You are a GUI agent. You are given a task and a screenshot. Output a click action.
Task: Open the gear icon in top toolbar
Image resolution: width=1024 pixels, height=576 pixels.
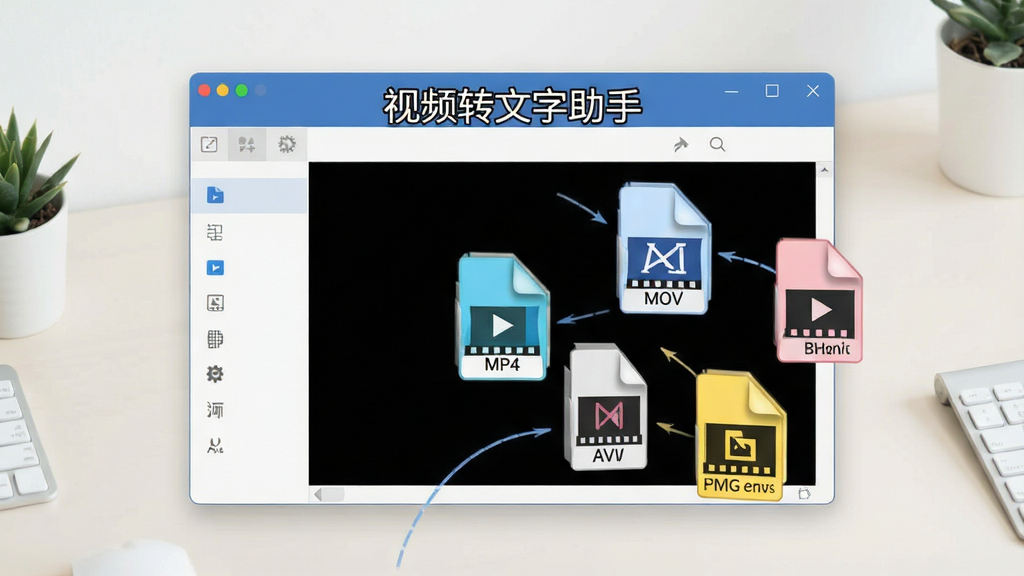point(287,144)
